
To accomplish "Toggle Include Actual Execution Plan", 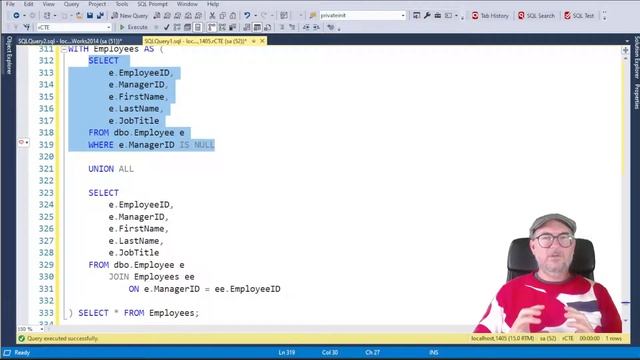I will 211,27.
